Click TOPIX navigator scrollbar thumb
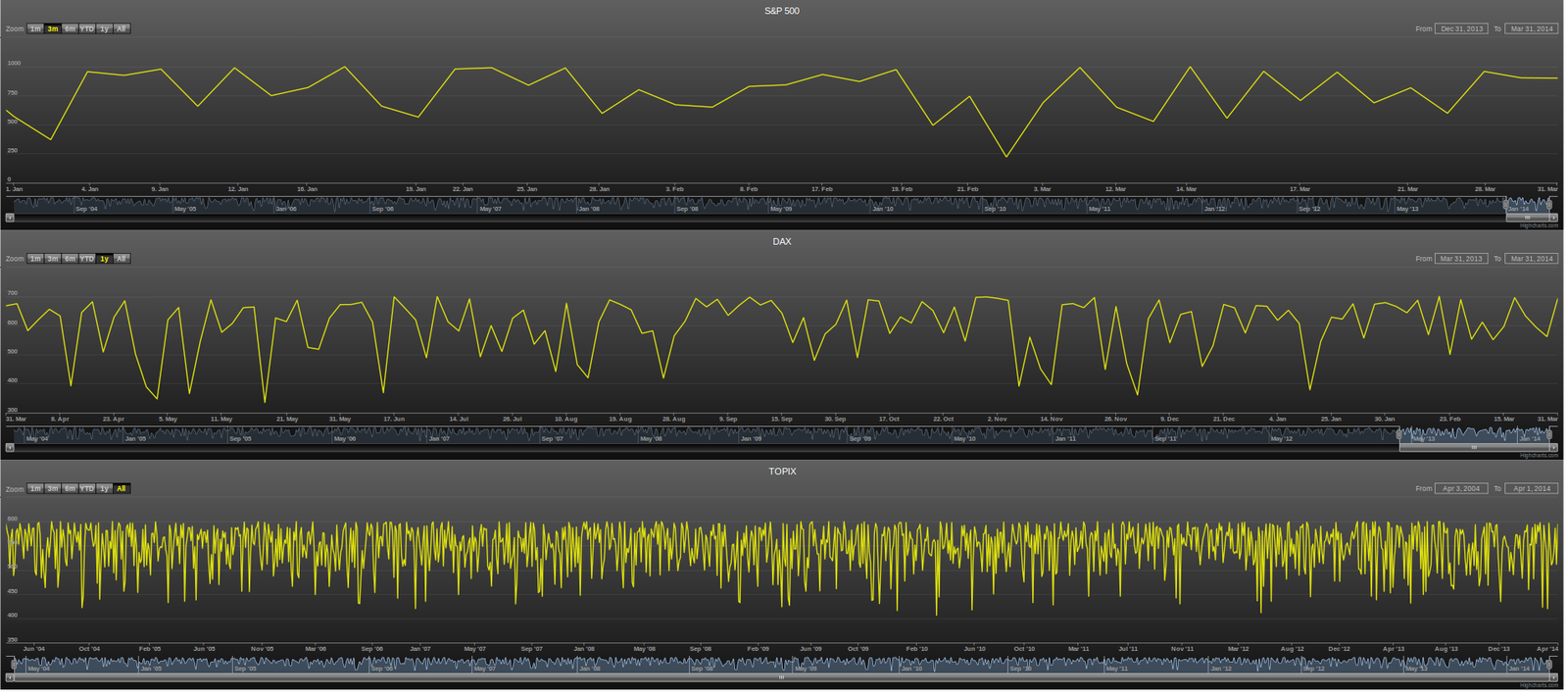 point(782,677)
